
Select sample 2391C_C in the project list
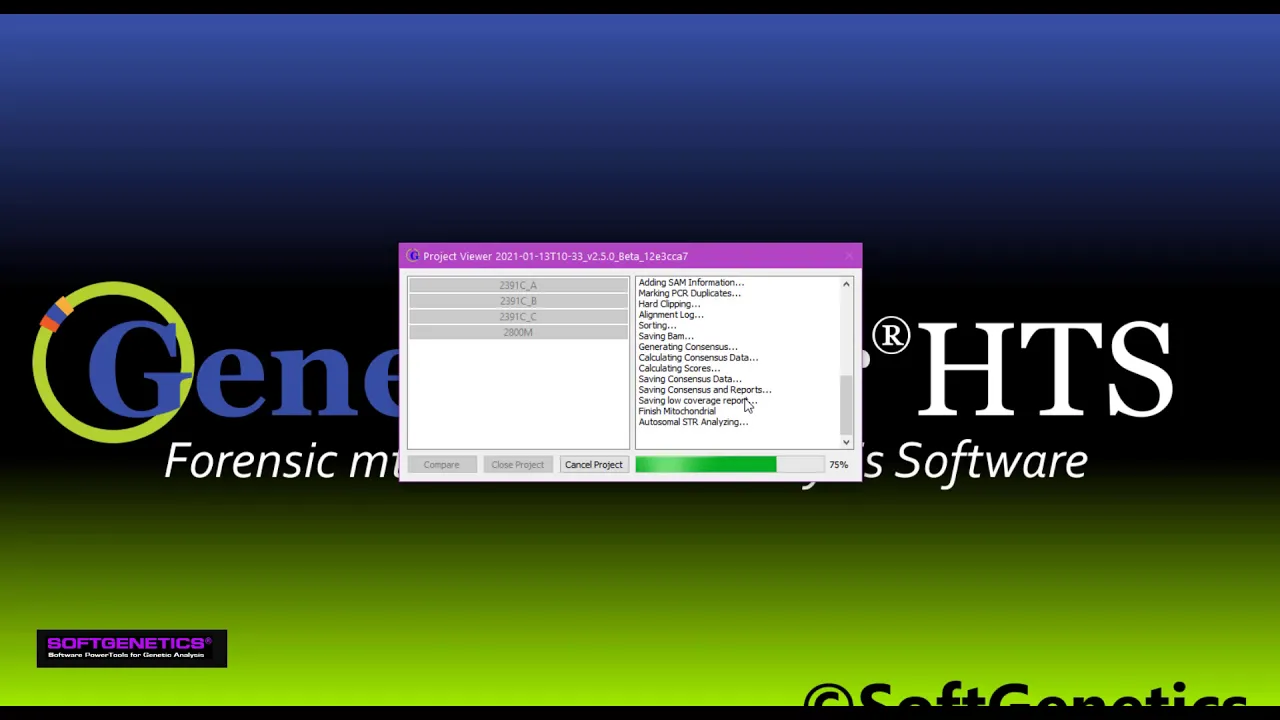pos(518,316)
